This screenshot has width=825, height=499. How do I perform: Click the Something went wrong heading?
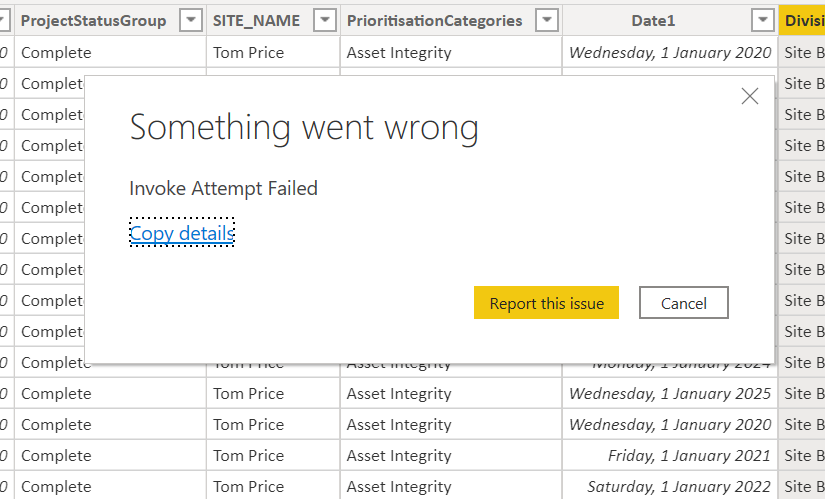click(x=304, y=127)
